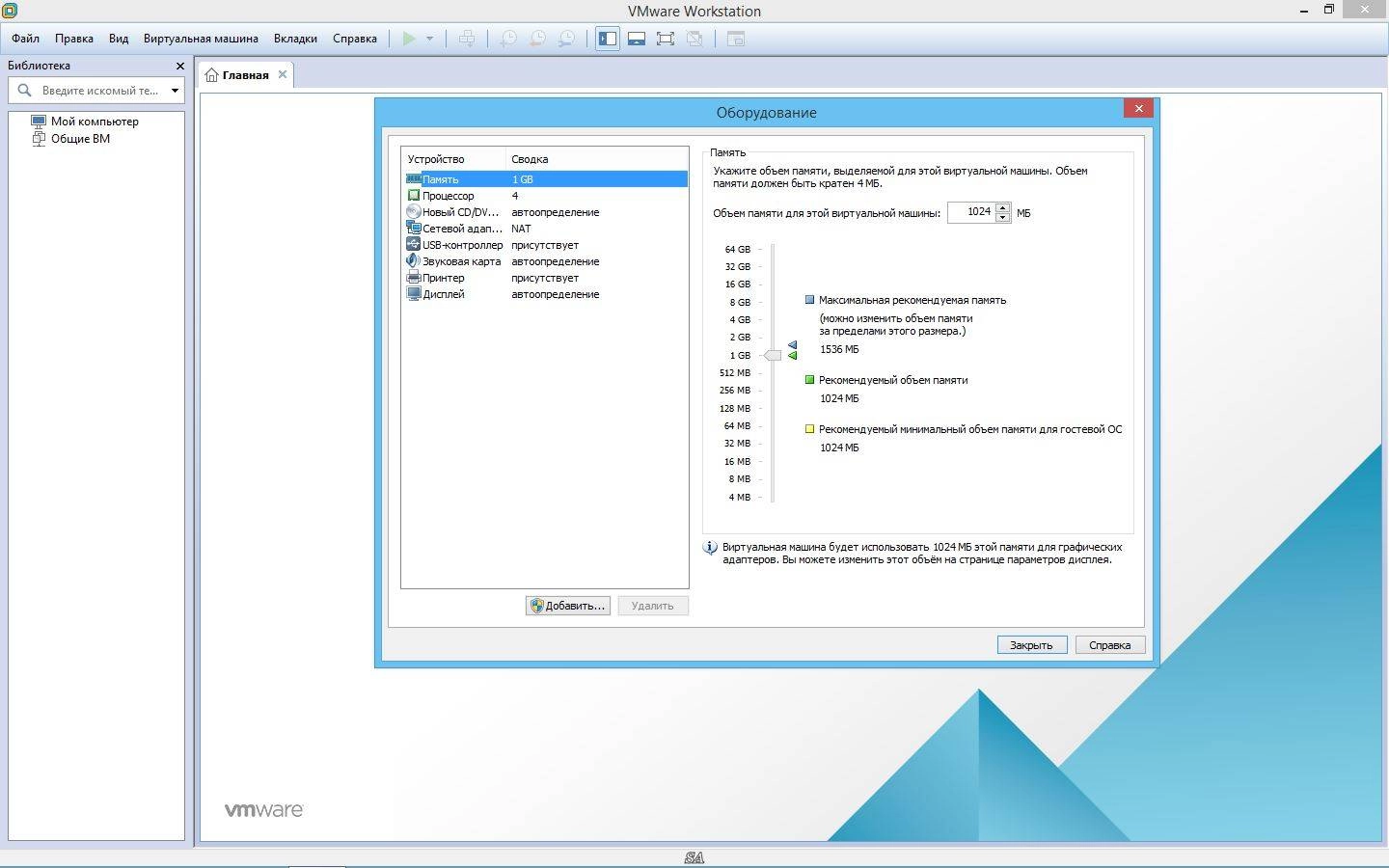Screen dimensions: 1389x868
Task: Click the memory size field showing 1024
Action: (972, 212)
